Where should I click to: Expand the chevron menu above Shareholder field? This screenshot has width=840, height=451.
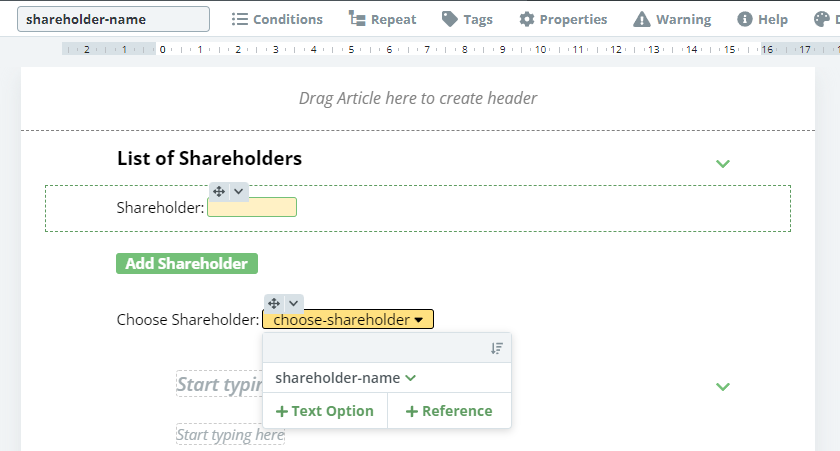click(238, 191)
